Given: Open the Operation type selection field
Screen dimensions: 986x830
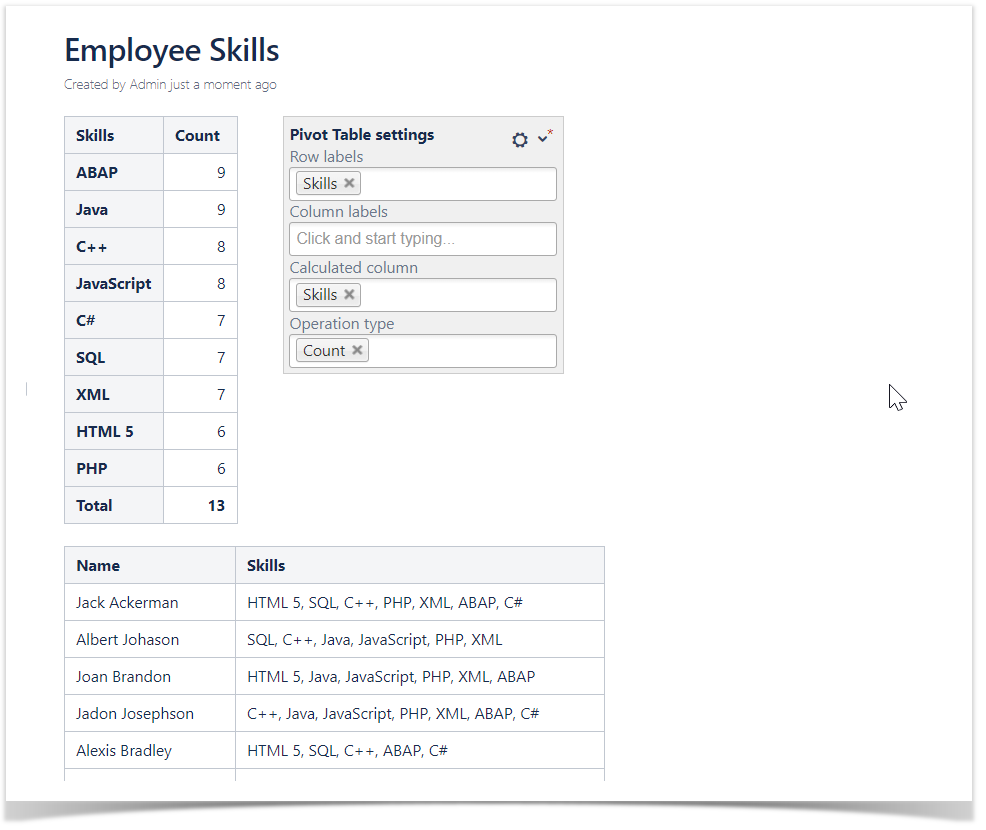Looking at the screenshot, I should pyautogui.click(x=460, y=351).
